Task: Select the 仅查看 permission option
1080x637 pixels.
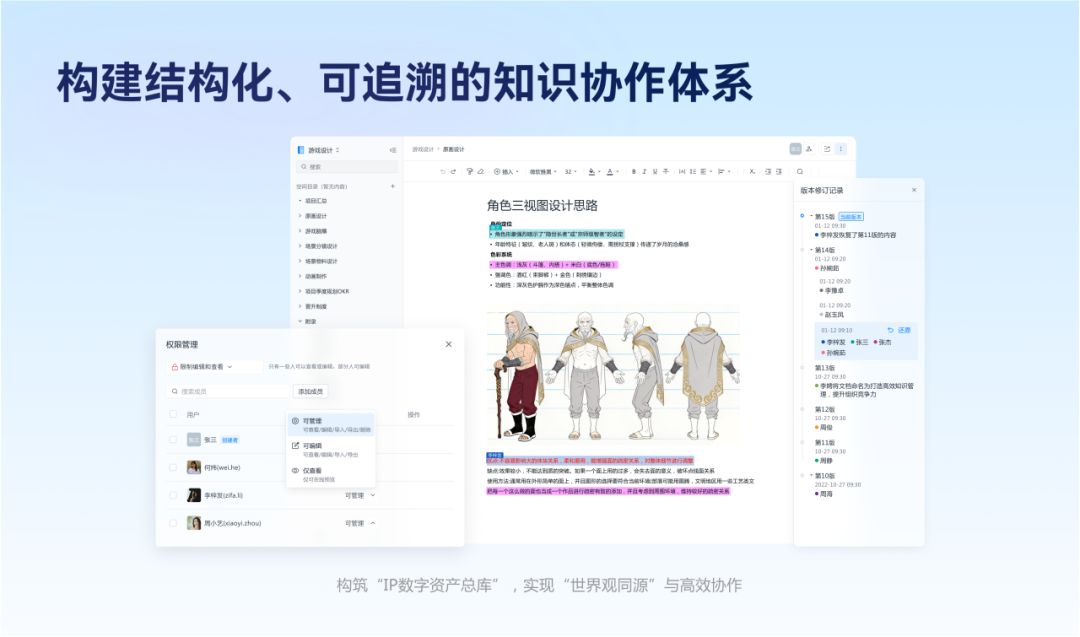Action: tap(312, 469)
